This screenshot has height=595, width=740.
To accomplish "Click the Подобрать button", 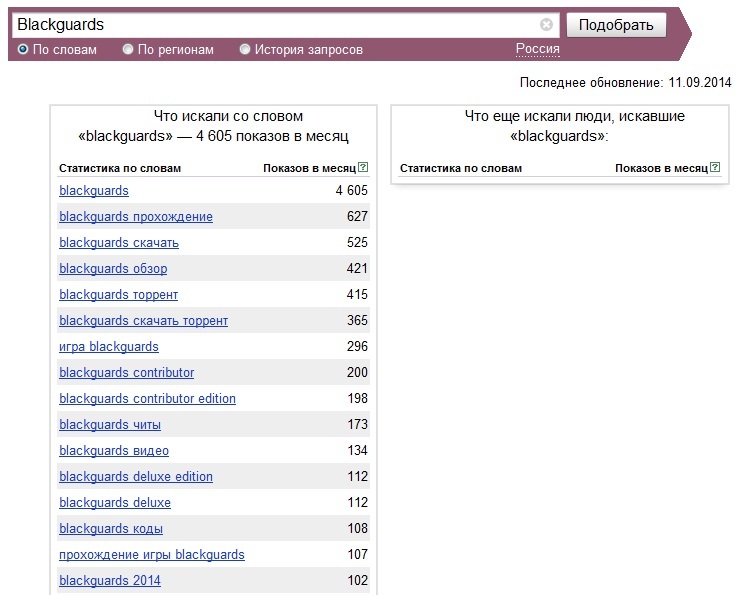I will click(616, 25).
